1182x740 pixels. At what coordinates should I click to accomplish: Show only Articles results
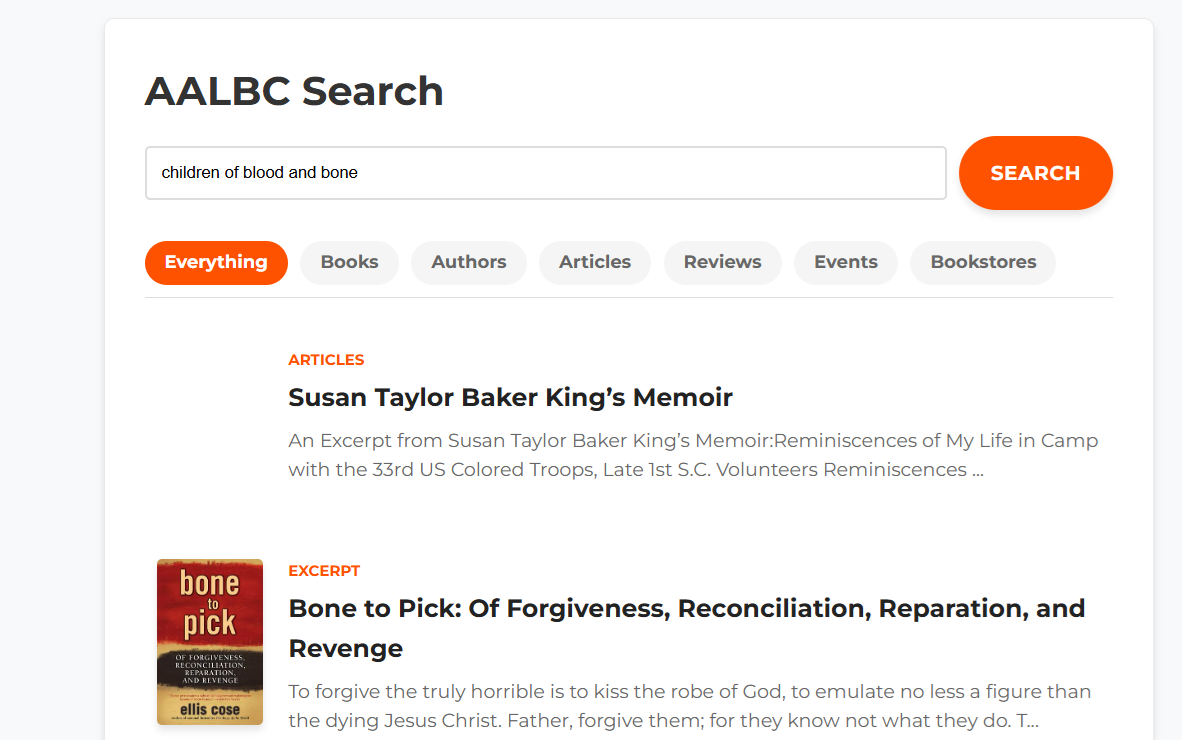click(x=595, y=262)
